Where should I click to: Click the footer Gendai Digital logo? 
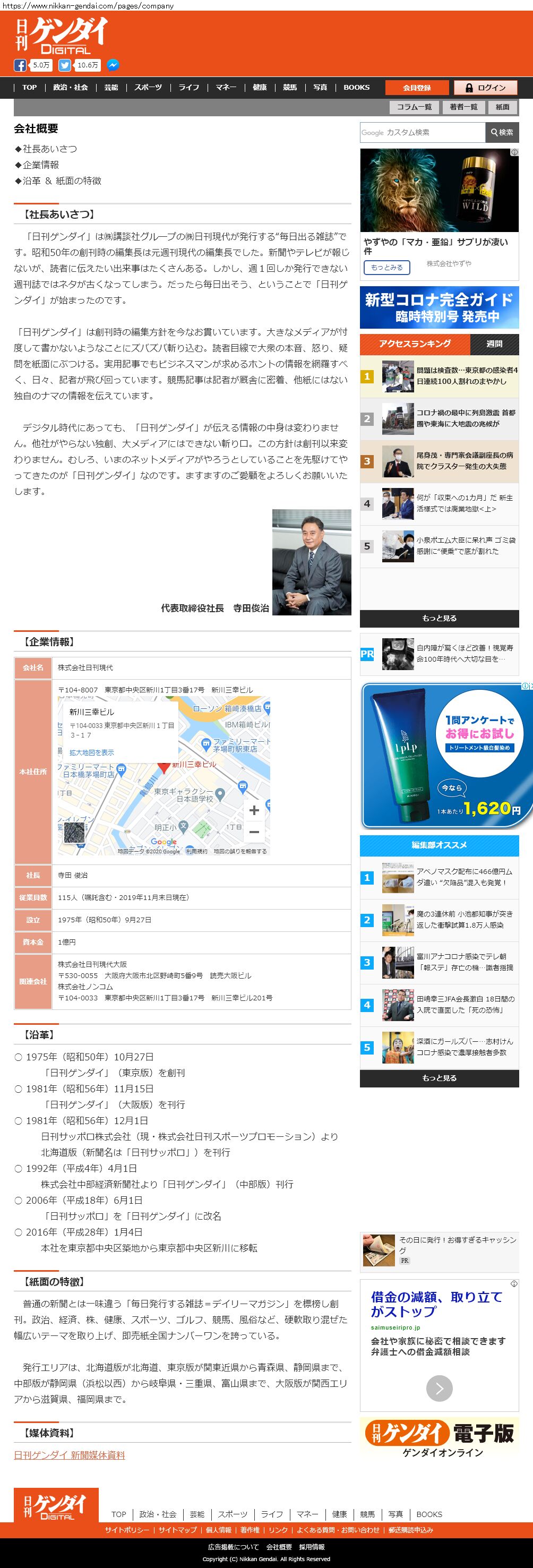point(56,1505)
